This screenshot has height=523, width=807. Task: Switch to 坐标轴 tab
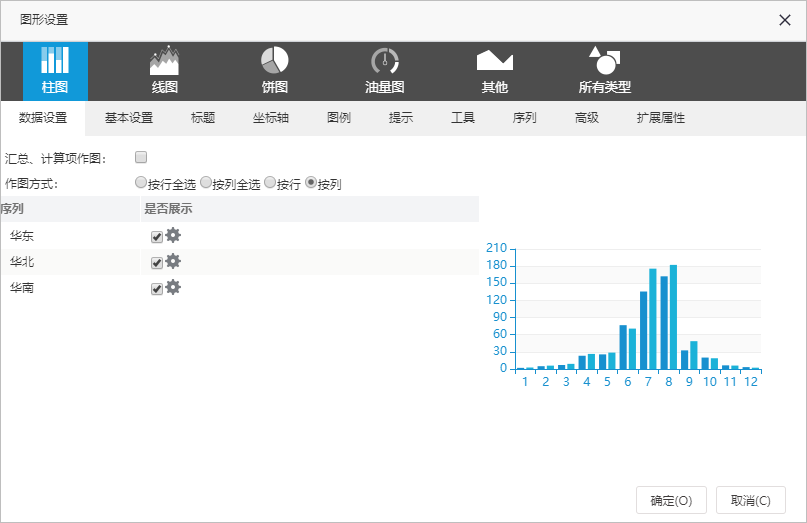pos(271,118)
